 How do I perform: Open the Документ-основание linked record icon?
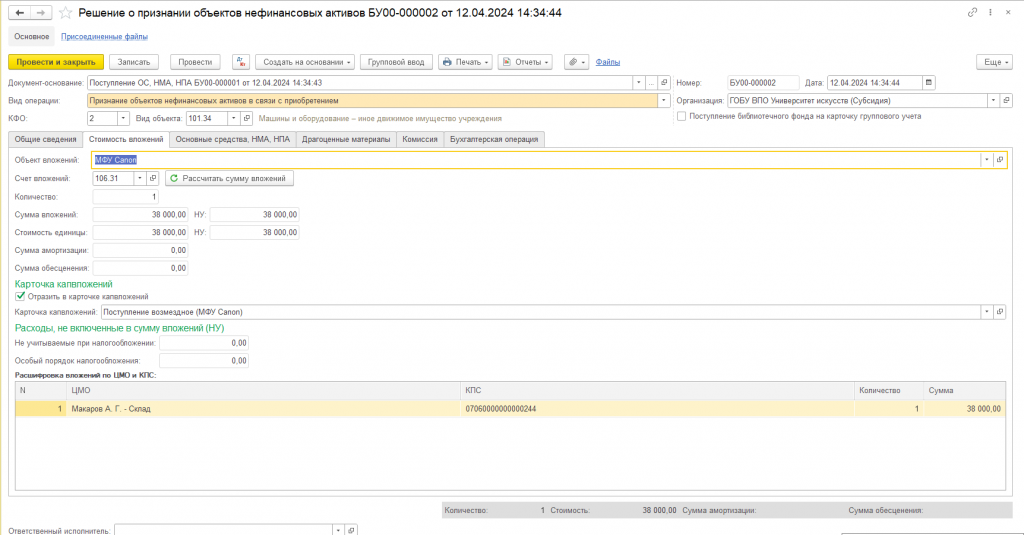point(664,83)
